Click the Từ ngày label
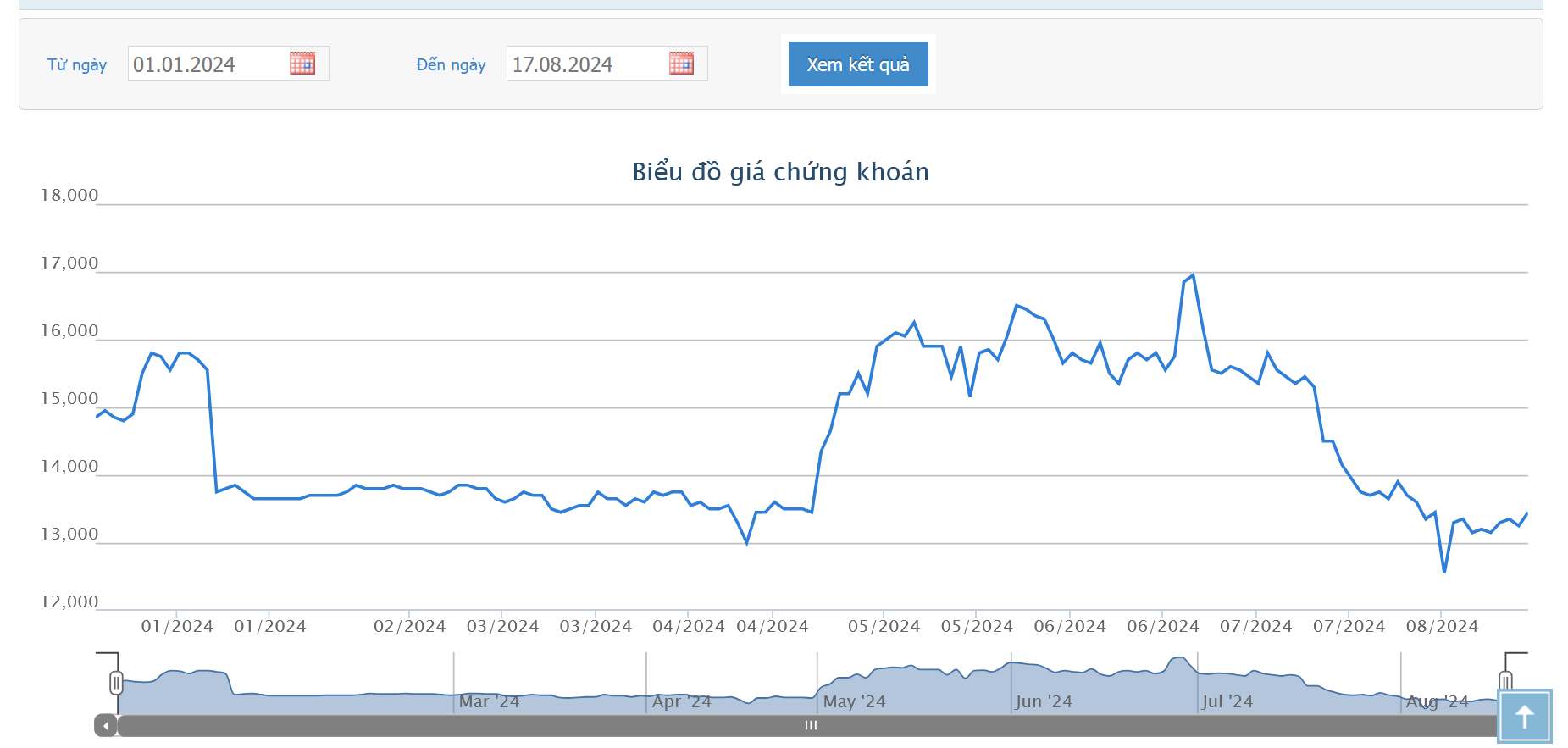 tap(77, 65)
